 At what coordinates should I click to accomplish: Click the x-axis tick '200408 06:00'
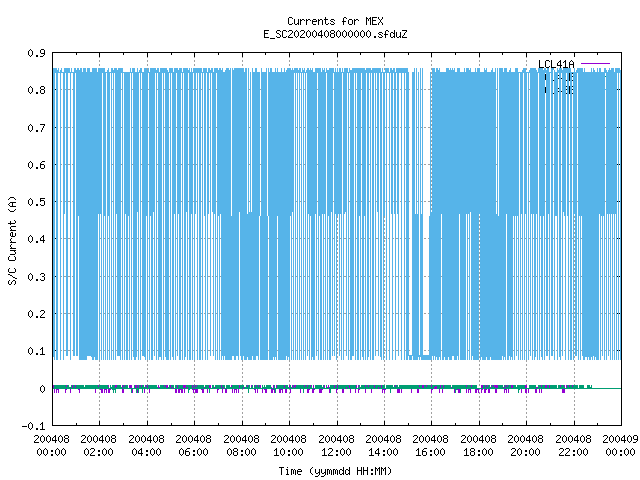point(193,446)
